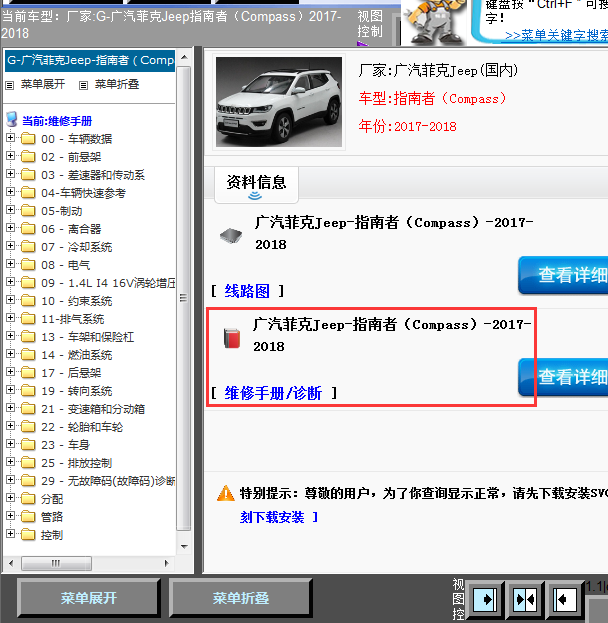Open the 菜单关键字搜索 link at top
608x623 pixels.
556,35
